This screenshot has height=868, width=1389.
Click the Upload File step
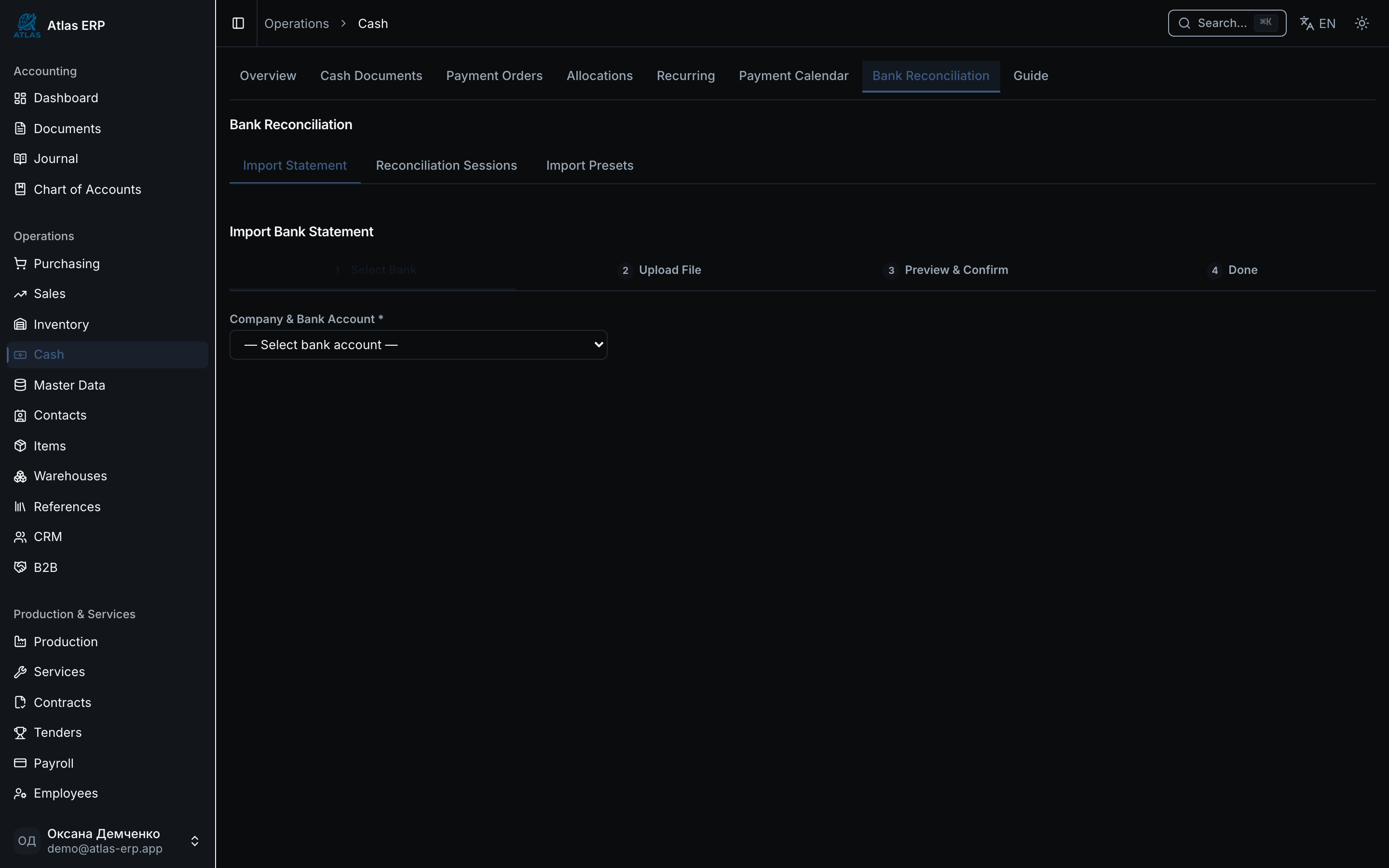[659, 270]
